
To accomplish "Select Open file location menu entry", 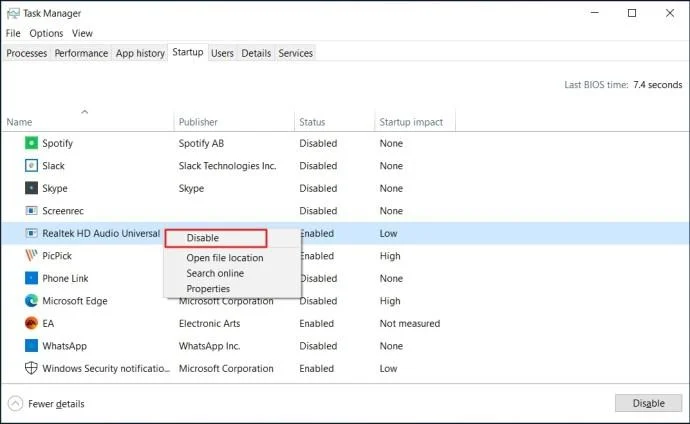I will click(225, 258).
